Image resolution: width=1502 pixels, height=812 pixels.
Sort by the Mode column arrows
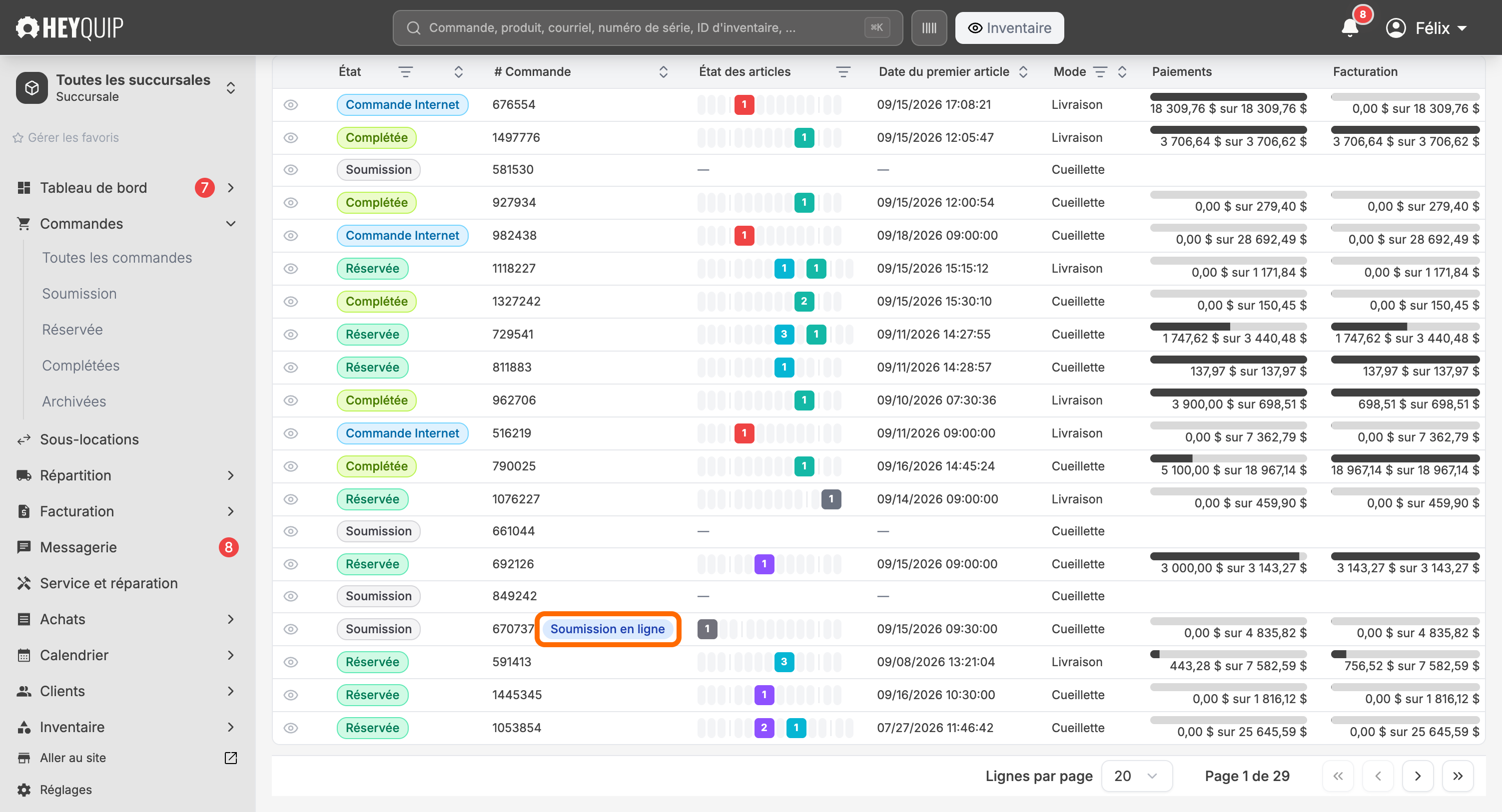click(1122, 72)
